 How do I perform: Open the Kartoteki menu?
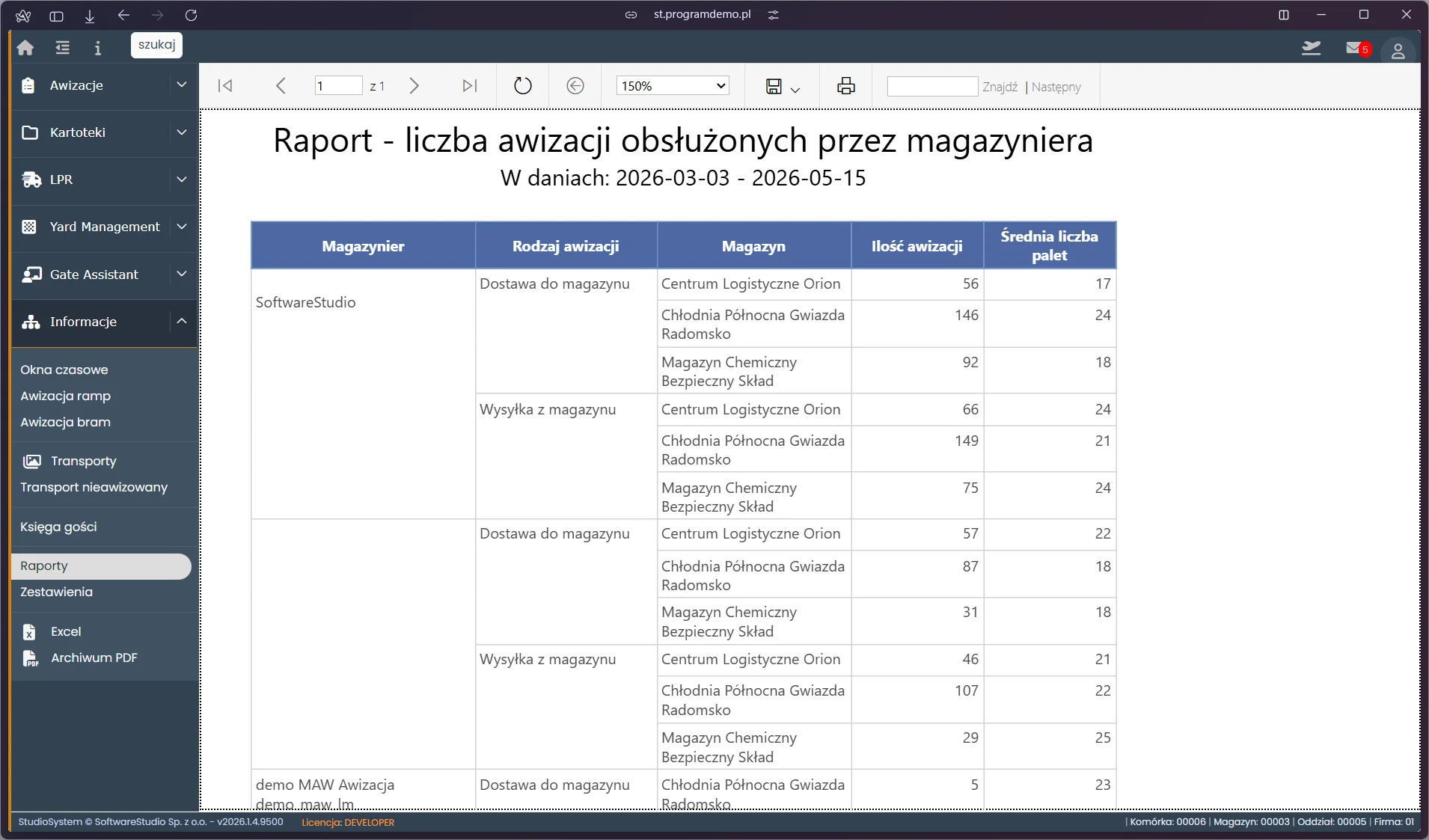click(78, 132)
